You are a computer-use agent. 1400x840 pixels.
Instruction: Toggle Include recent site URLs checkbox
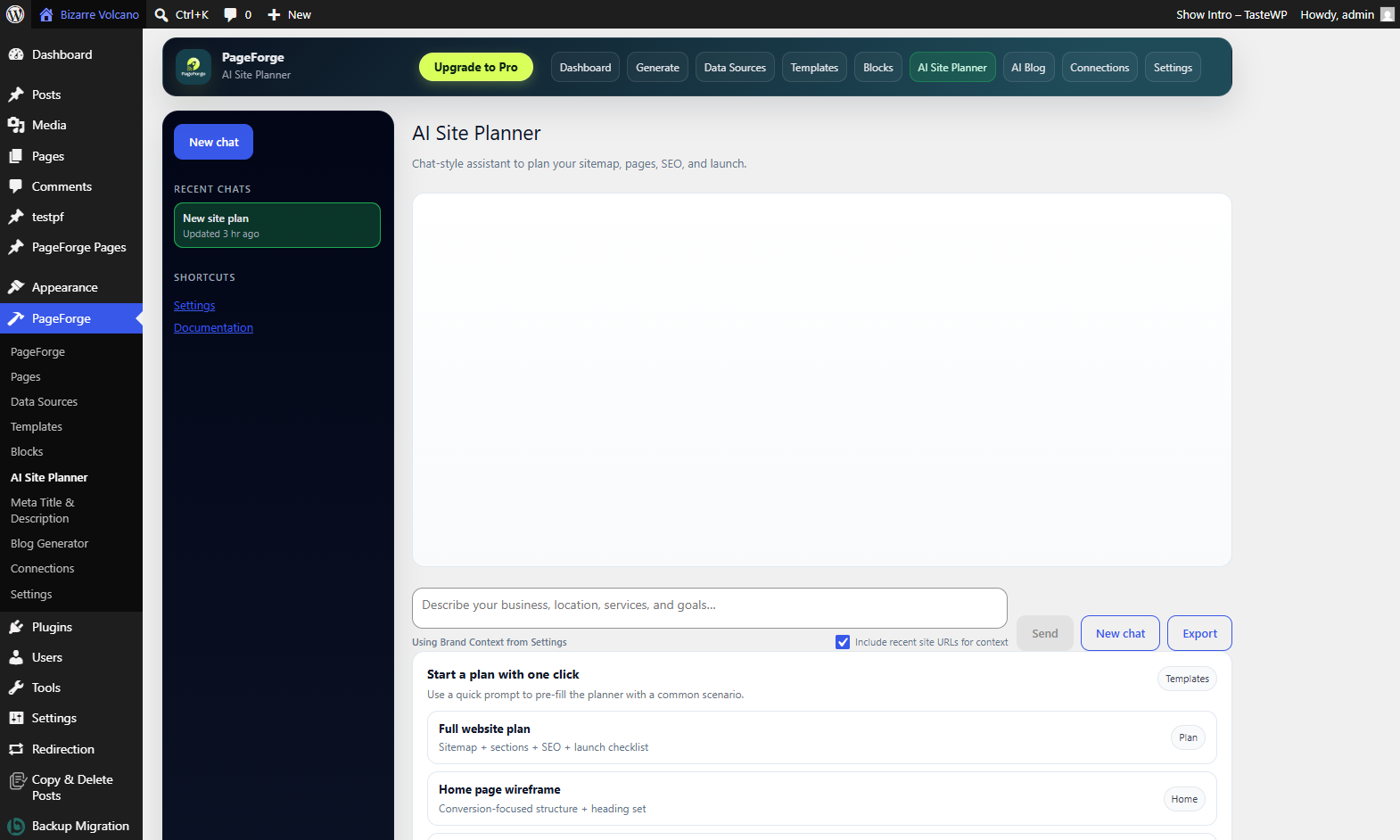pyautogui.click(x=843, y=642)
